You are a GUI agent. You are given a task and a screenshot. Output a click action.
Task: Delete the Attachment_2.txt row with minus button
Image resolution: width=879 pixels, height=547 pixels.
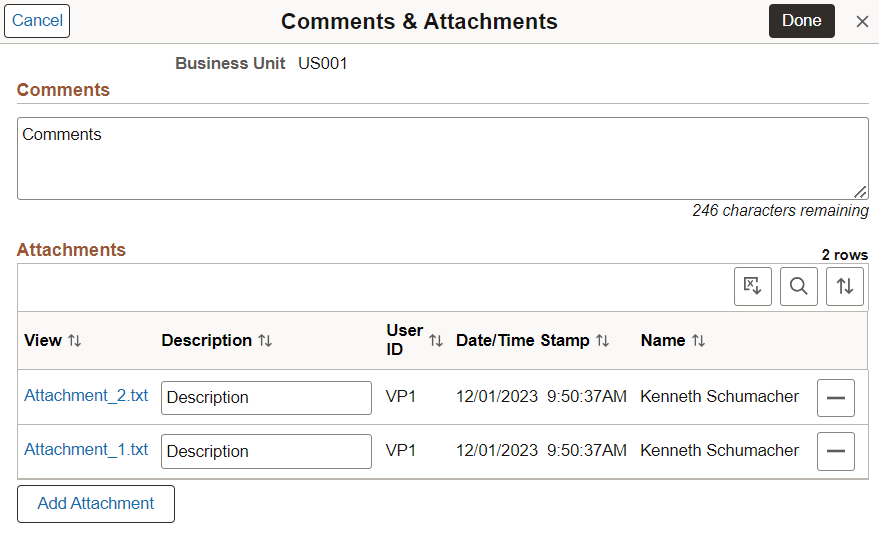coord(836,398)
